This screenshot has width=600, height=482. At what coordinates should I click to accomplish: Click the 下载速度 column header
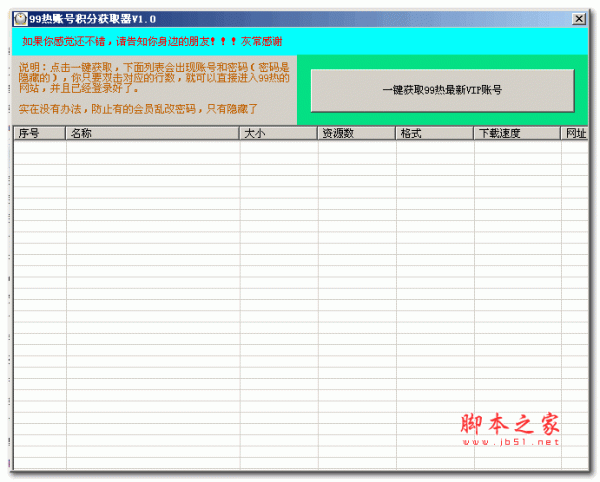(517, 134)
